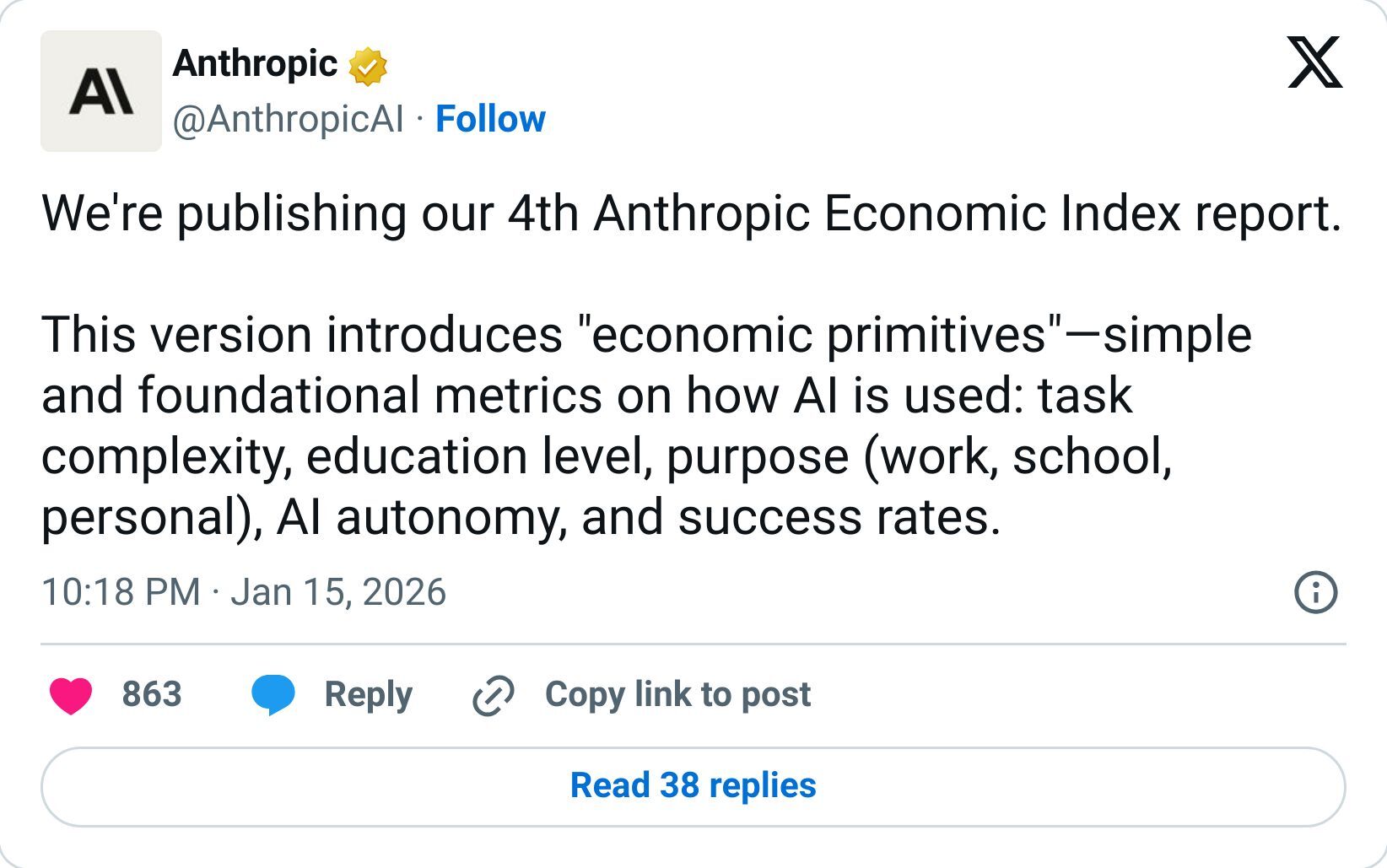1387x868 pixels.
Task: Open the circled info icon
Action: point(1315,592)
